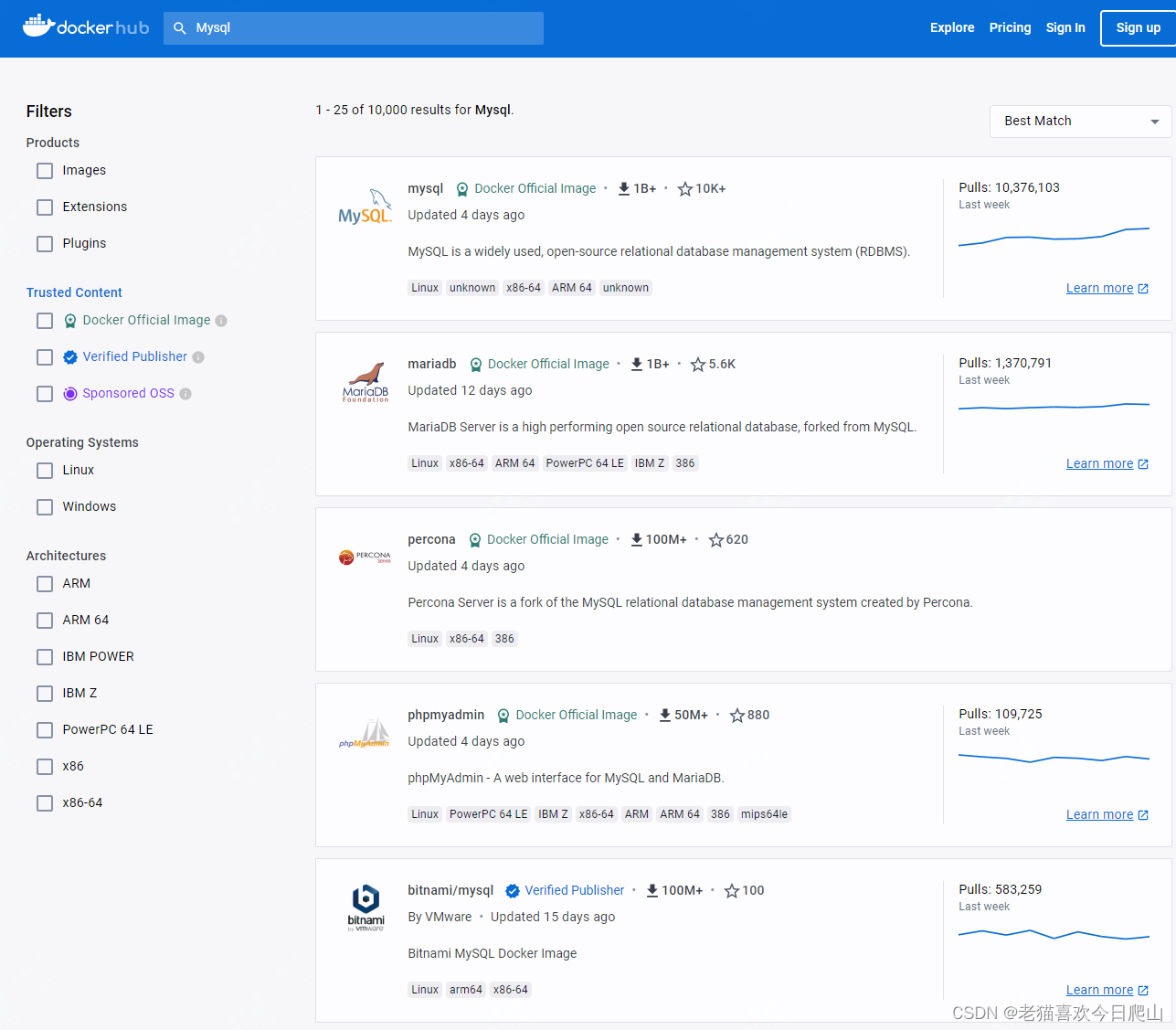Click the info icon beside Docker Official Image filter

[219, 320]
